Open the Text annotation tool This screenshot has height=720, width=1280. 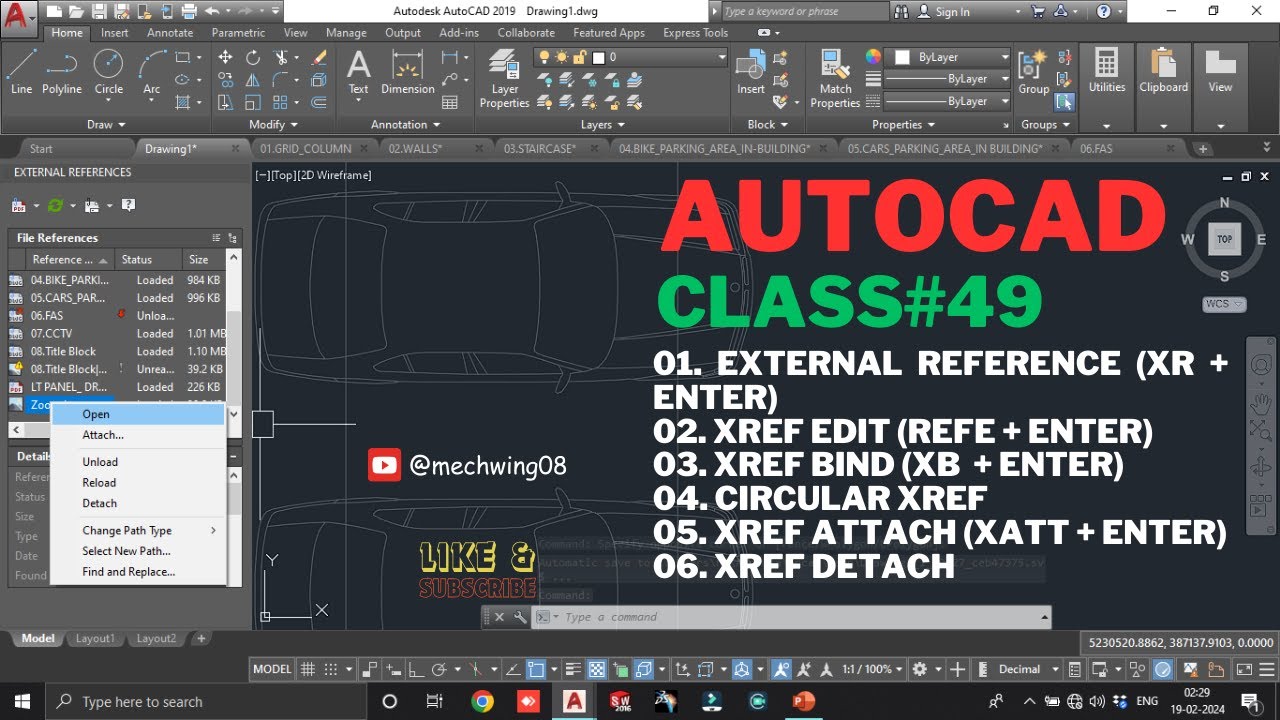click(x=358, y=72)
